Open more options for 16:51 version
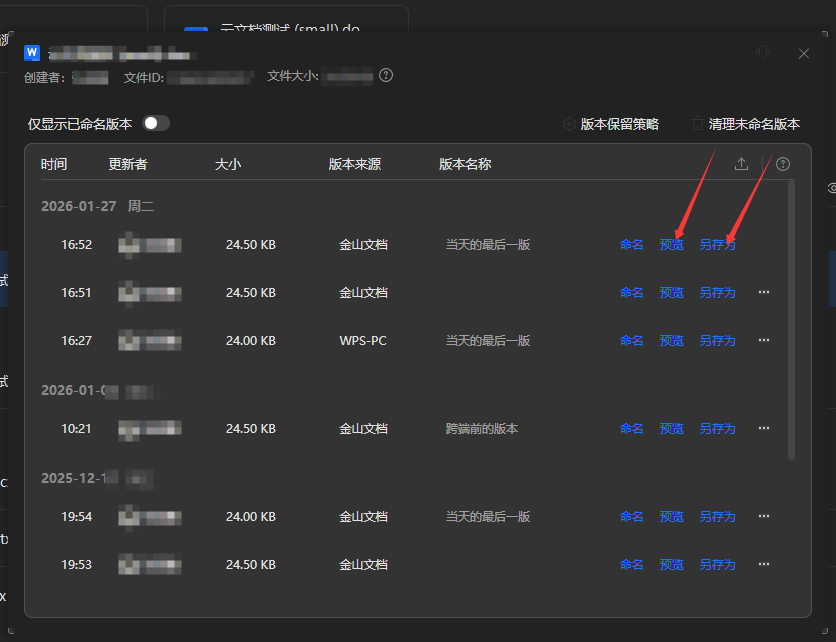 click(x=764, y=292)
